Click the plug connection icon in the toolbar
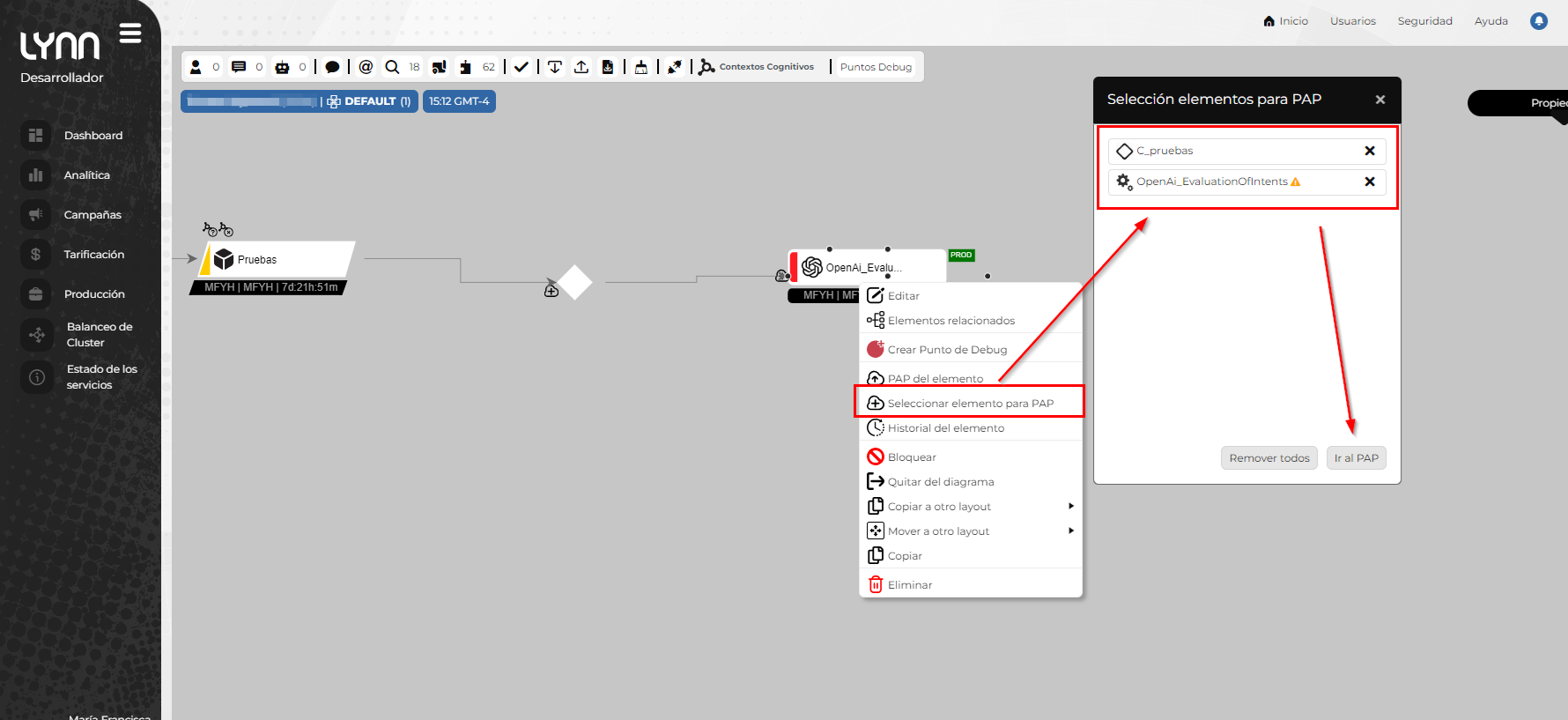This screenshot has height=720, width=1568. click(675, 67)
